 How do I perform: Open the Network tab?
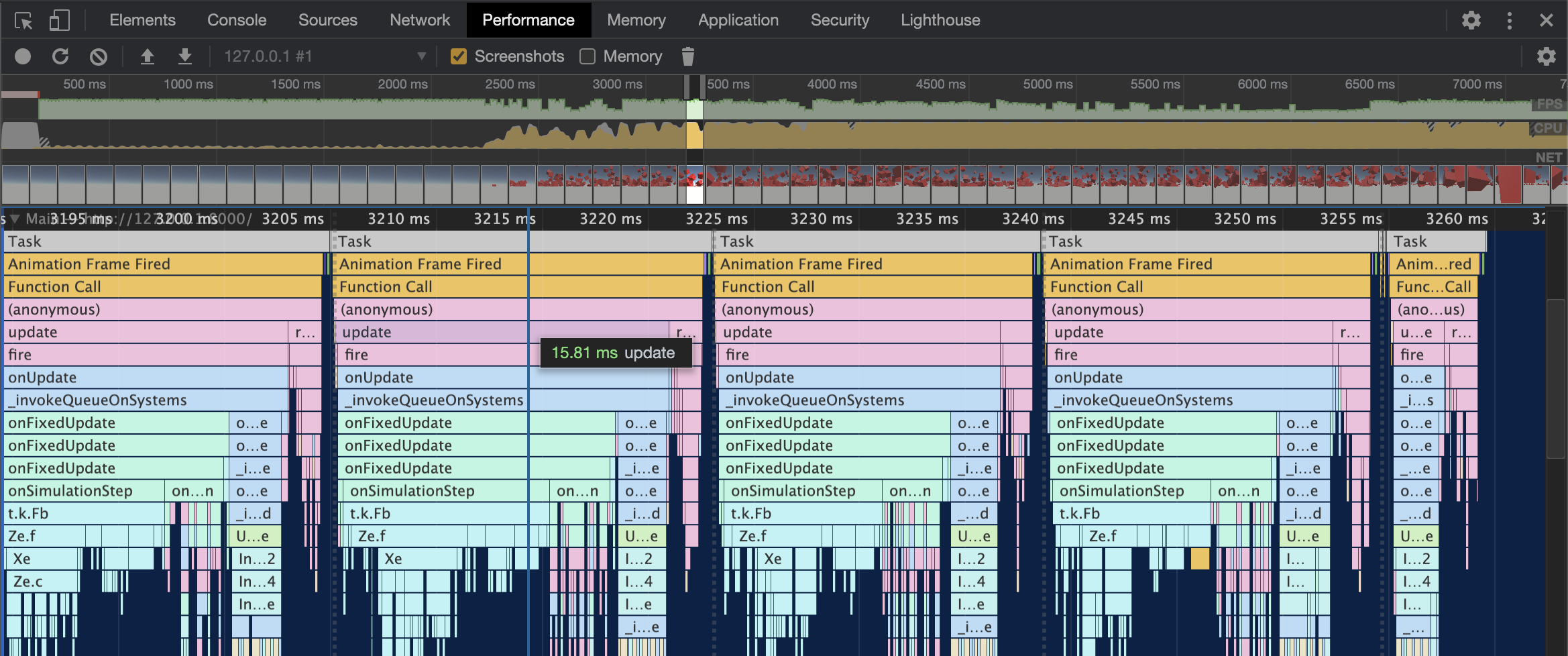click(x=420, y=20)
